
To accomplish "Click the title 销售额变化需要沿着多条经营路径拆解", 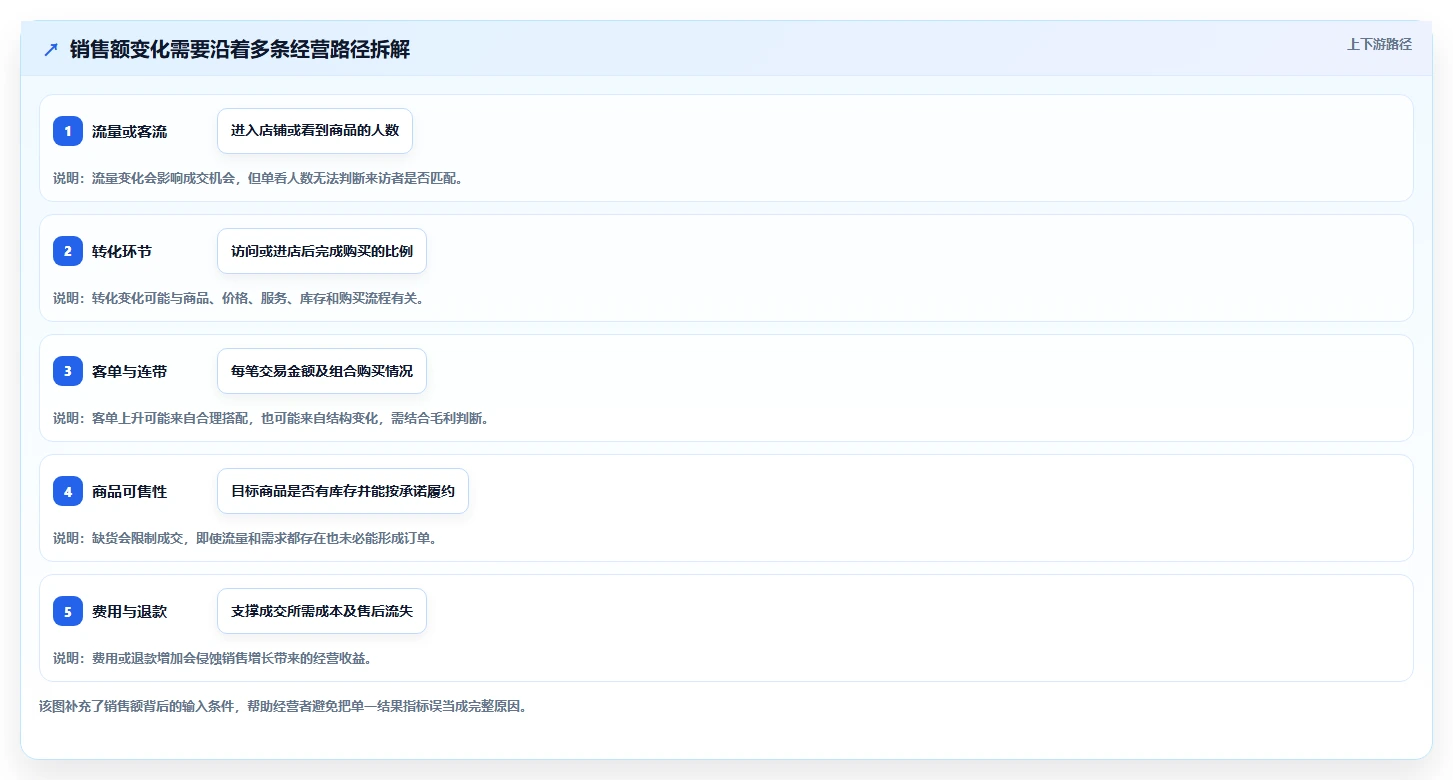I will tap(240, 49).
